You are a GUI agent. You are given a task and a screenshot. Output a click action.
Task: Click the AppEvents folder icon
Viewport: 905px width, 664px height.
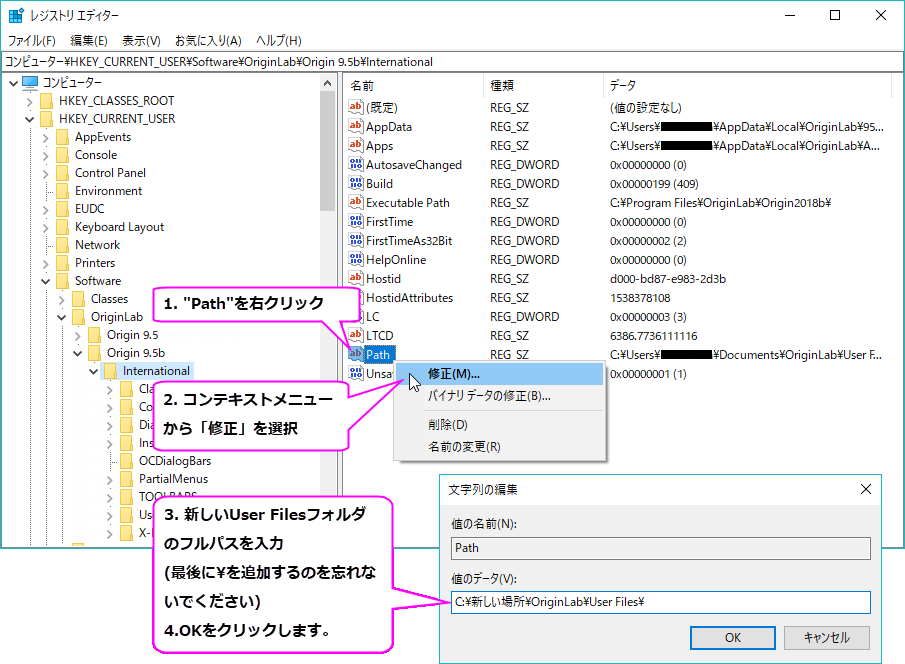point(63,137)
